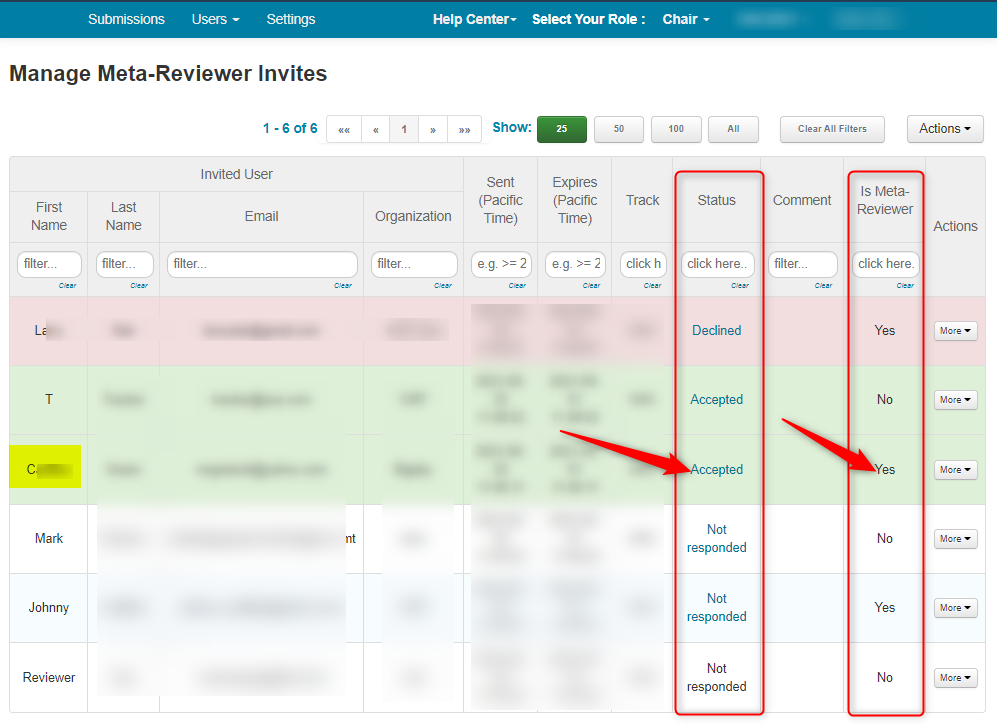Clear the Organization filter
Screen dimensions: 997x725
tap(443, 286)
